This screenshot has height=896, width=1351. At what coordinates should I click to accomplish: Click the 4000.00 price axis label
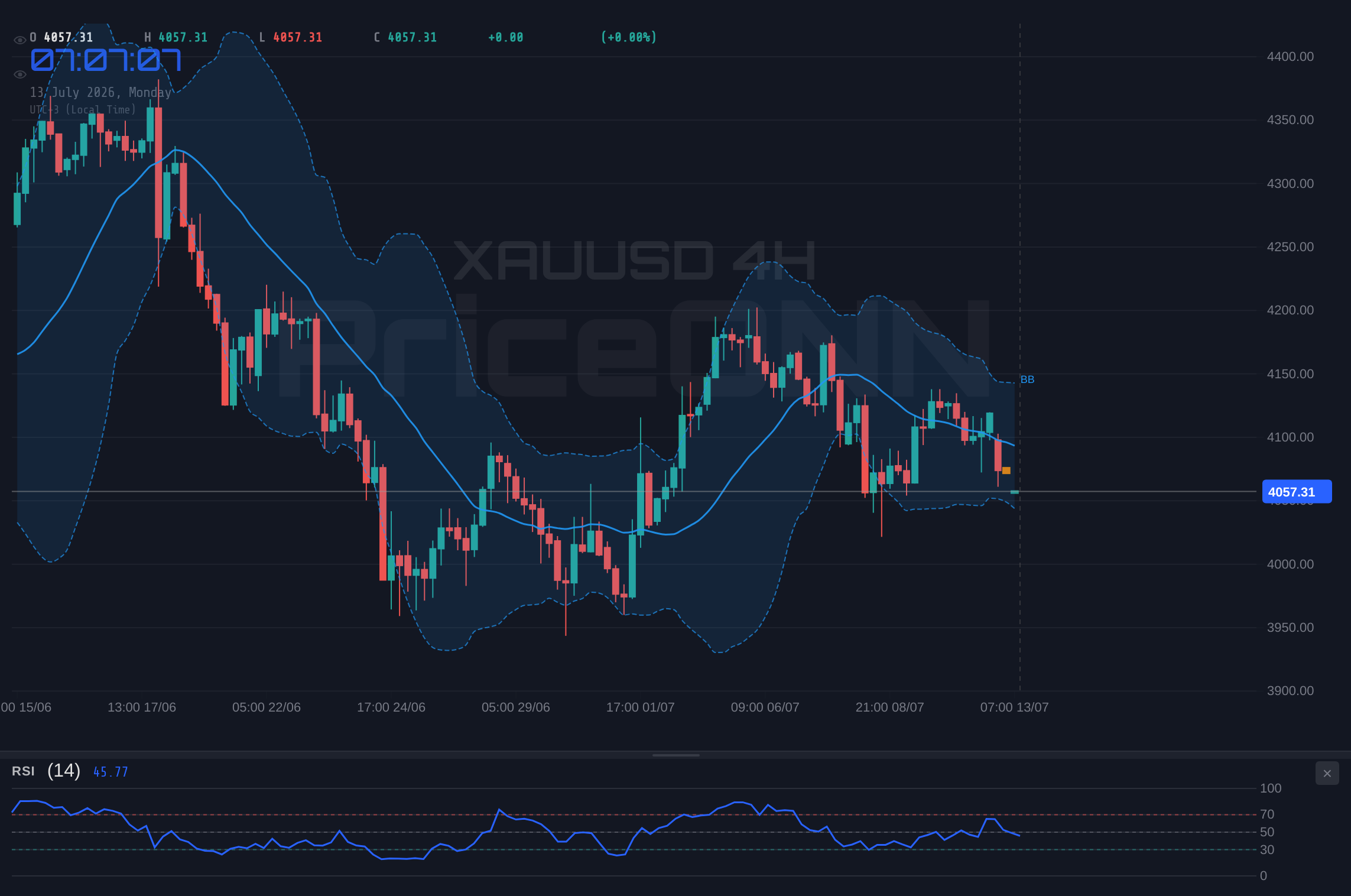pos(1290,564)
